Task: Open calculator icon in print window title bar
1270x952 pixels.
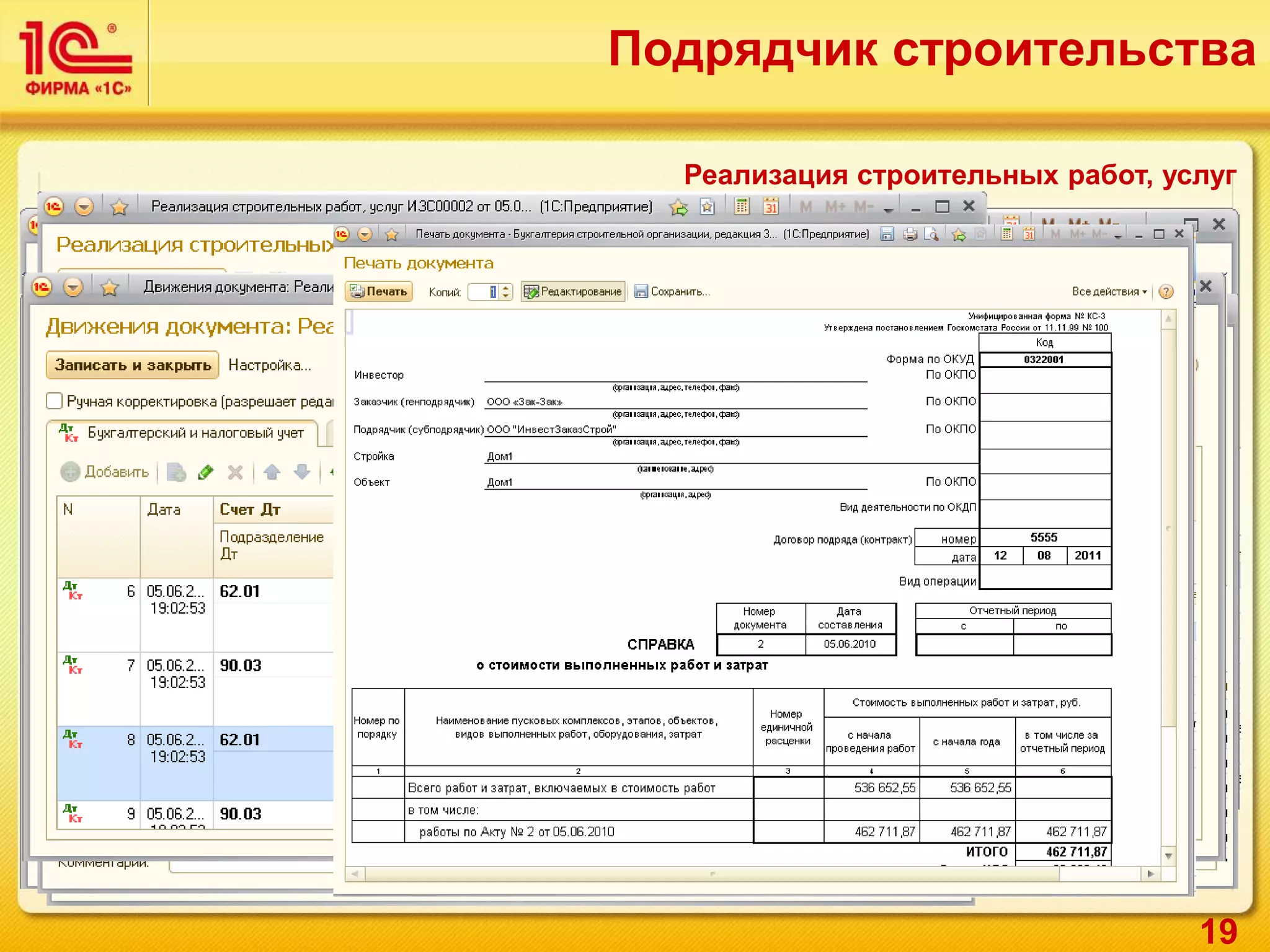Action: 1007,234
